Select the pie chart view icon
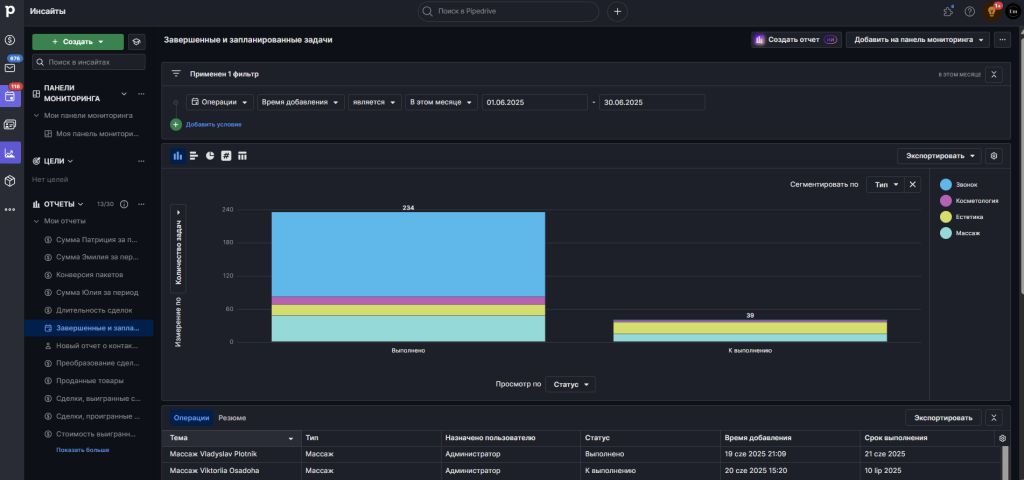Viewport: 1024px width, 480px height. (210, 155)
